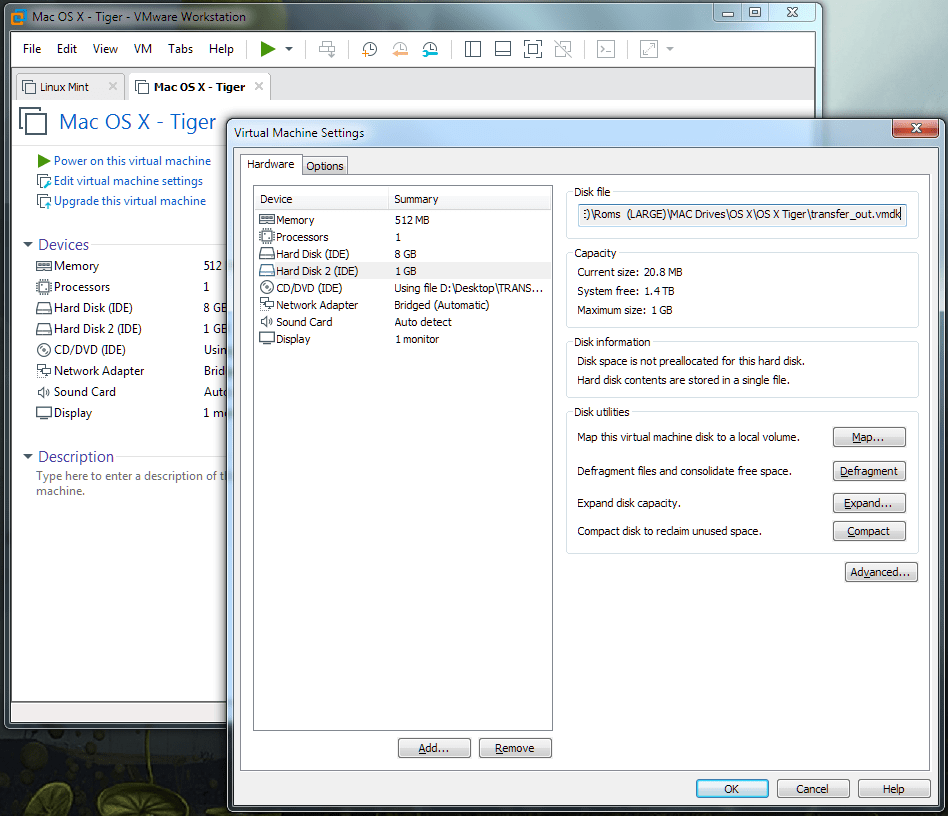Switch to the Options tab
Screen dimensions: 948x816
325,166
